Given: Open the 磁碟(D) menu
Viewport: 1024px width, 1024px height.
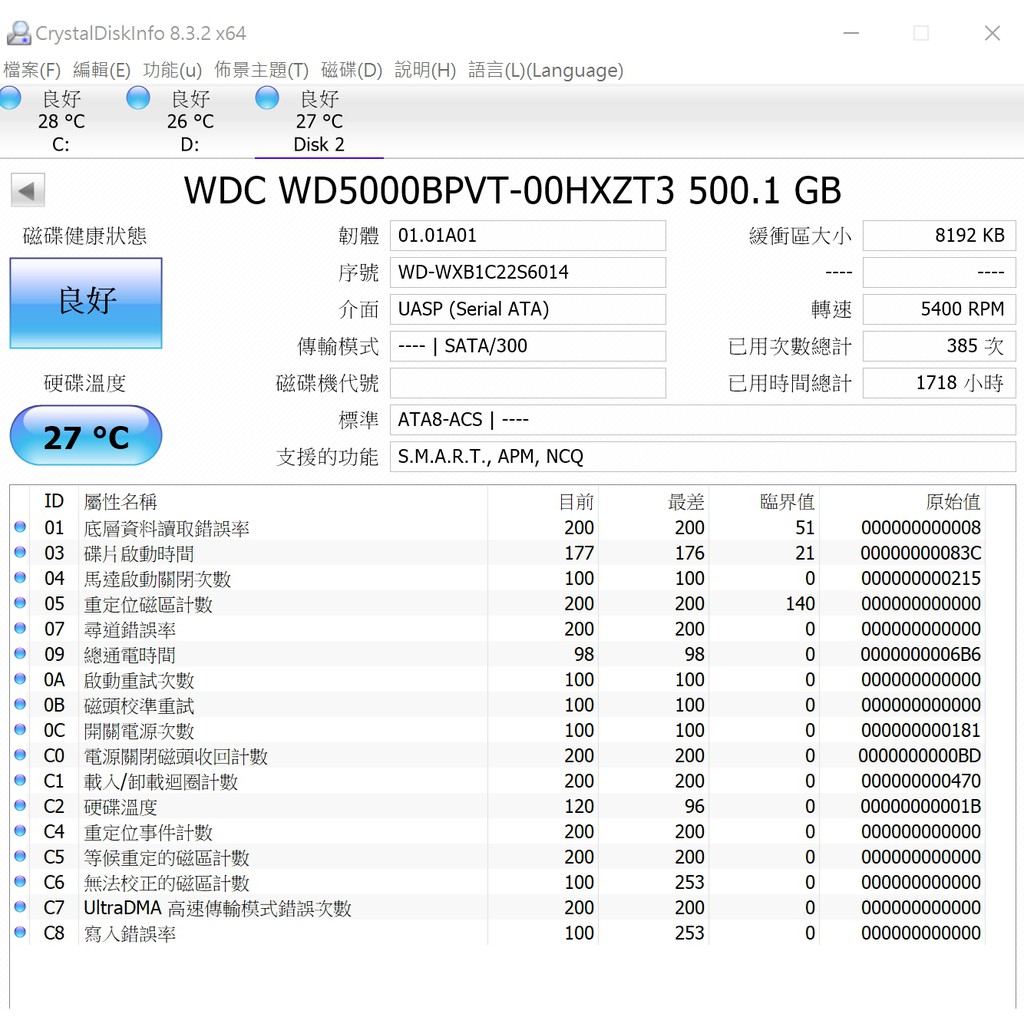Looking at the screenshot, I should (x=351, y=70).
